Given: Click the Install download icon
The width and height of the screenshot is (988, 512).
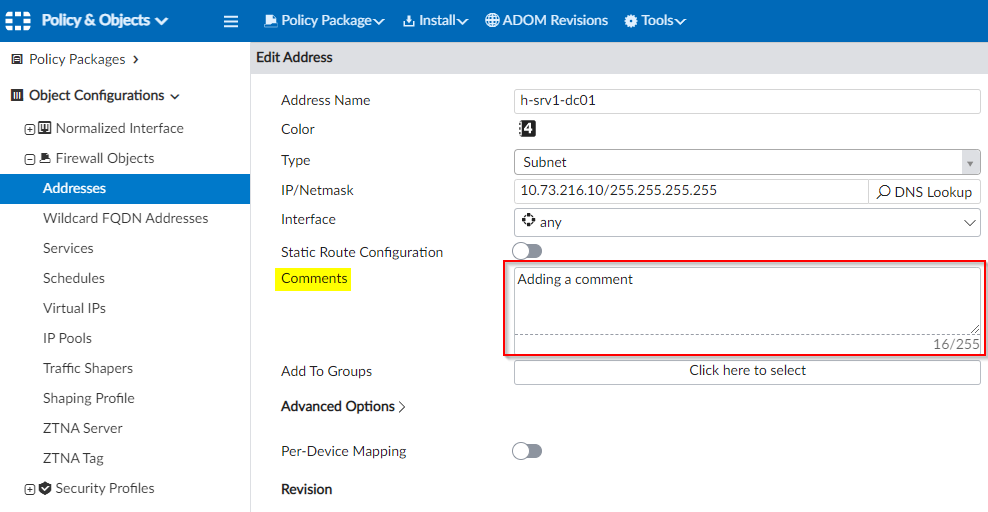Looking at the screenshot, I should coord(408,21).
